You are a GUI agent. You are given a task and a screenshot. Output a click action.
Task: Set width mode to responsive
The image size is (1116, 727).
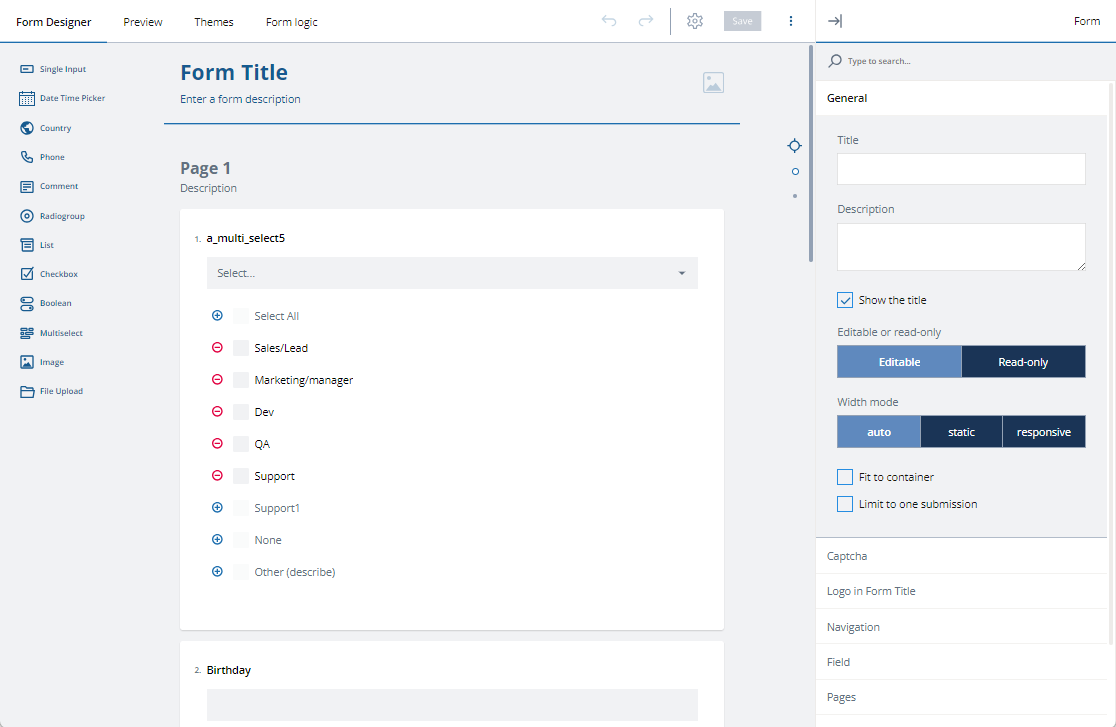tap(1043, 431)
